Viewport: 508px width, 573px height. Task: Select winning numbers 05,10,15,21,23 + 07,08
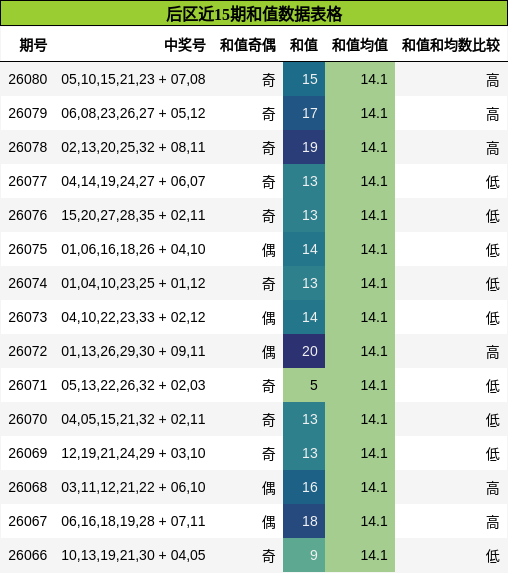click(x=133, y=79)
